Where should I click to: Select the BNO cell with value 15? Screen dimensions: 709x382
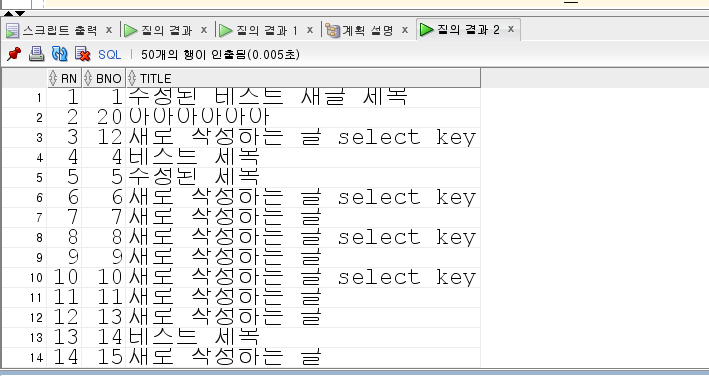[x=104, y=357]
